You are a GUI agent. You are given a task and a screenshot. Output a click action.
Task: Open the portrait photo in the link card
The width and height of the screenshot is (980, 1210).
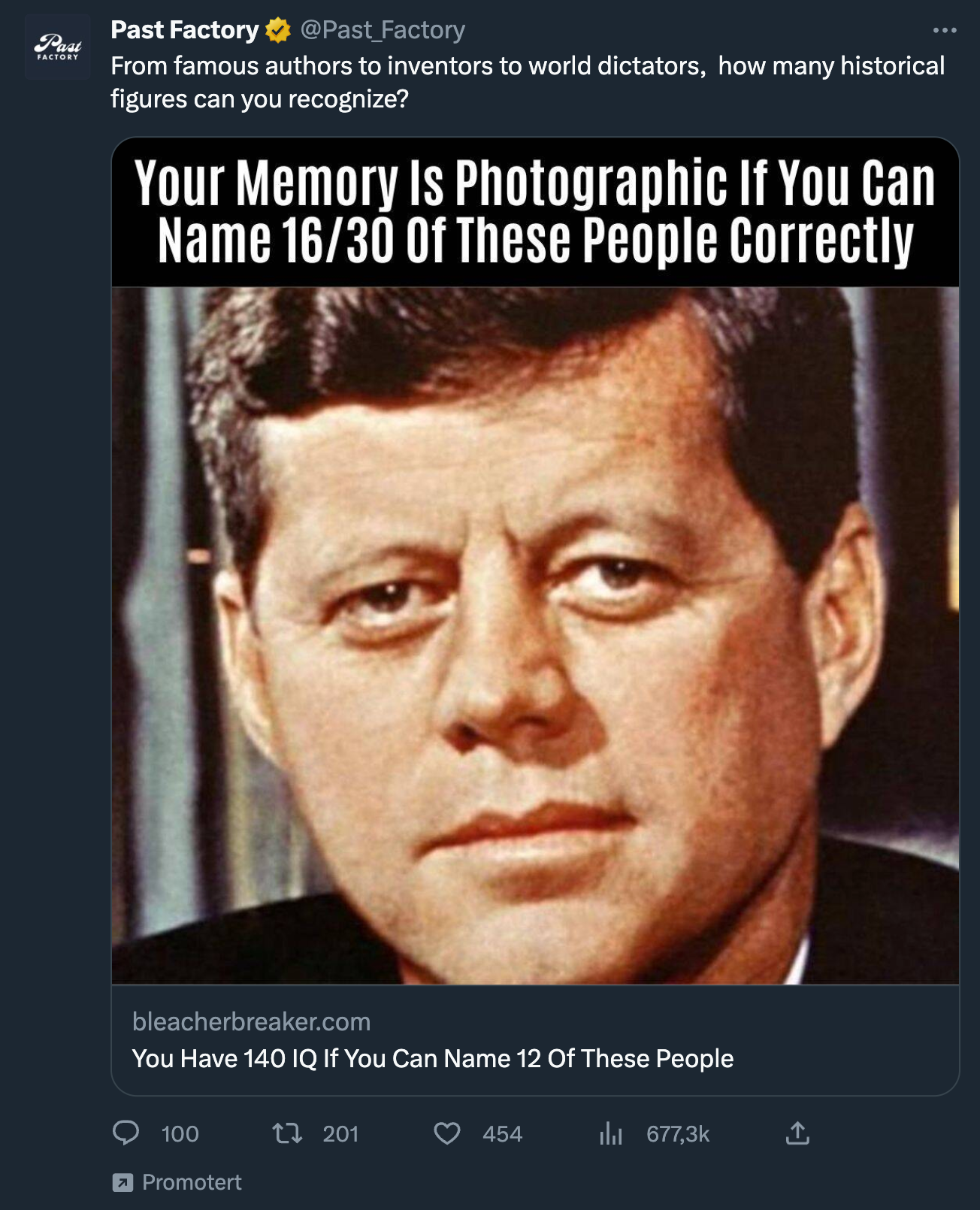[x=535, y=635]
